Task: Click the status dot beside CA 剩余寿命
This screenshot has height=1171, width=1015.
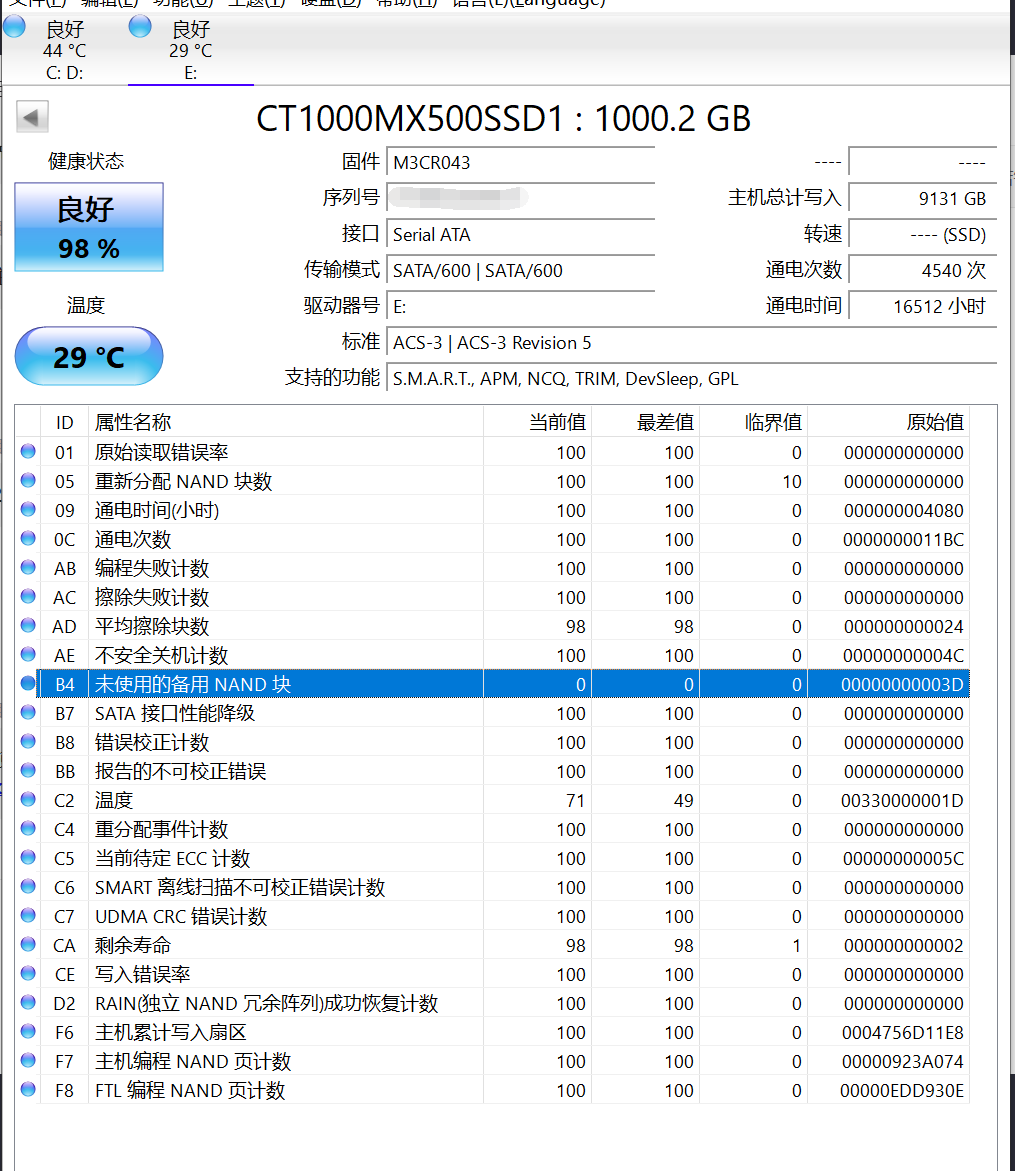Action: pos(27,945)
